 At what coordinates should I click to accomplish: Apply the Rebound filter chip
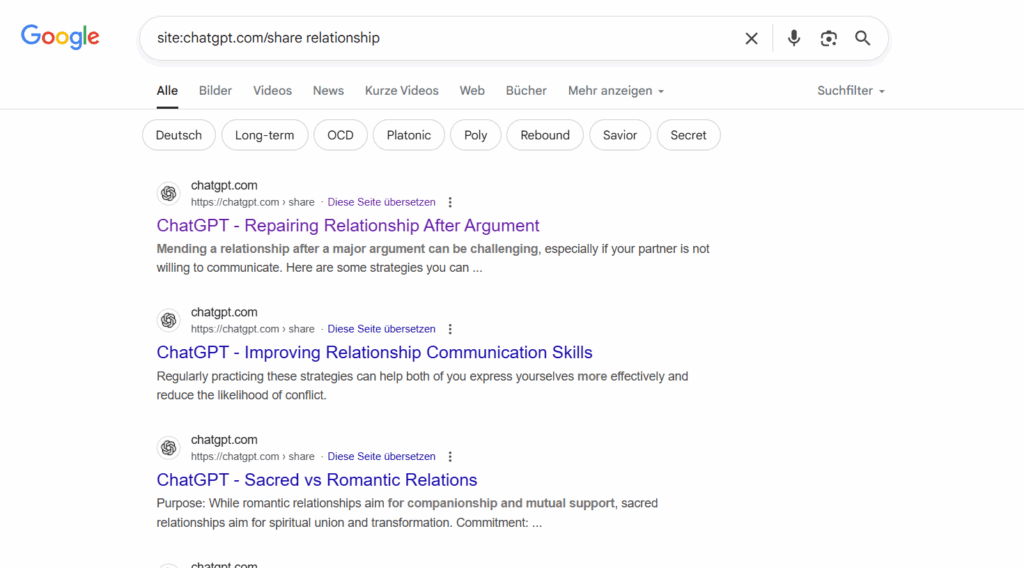[x=545, y=135]
